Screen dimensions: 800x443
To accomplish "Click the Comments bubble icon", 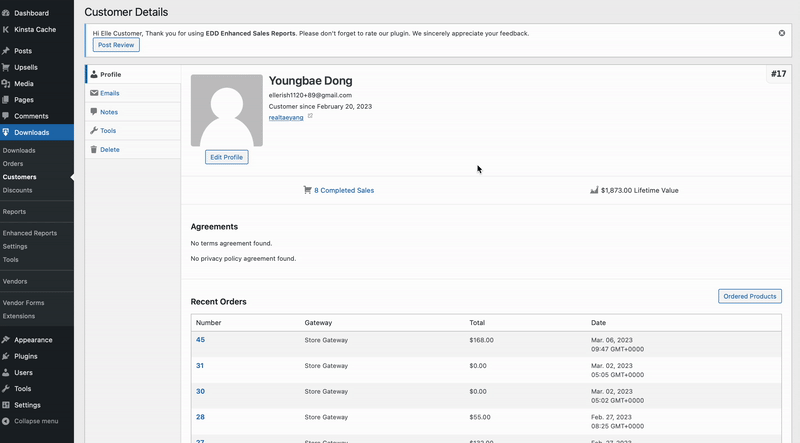I will pos(6,116).
